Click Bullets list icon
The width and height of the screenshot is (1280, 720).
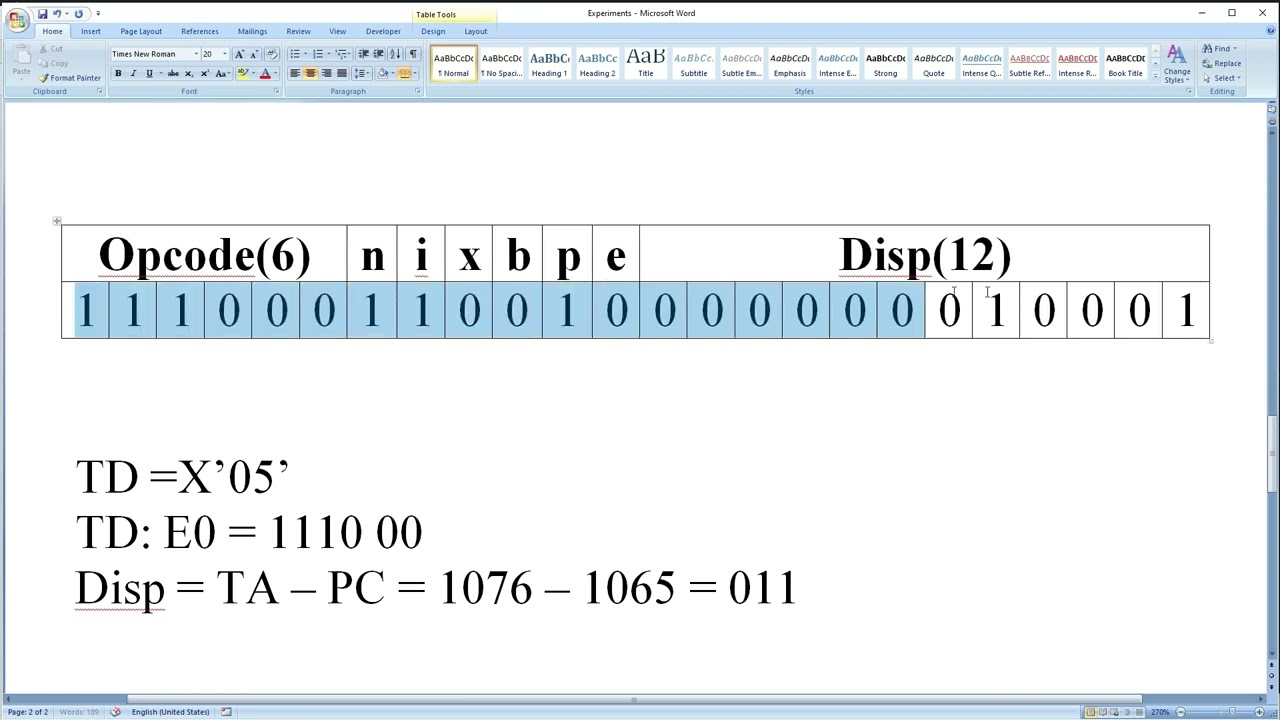(295, 54)
